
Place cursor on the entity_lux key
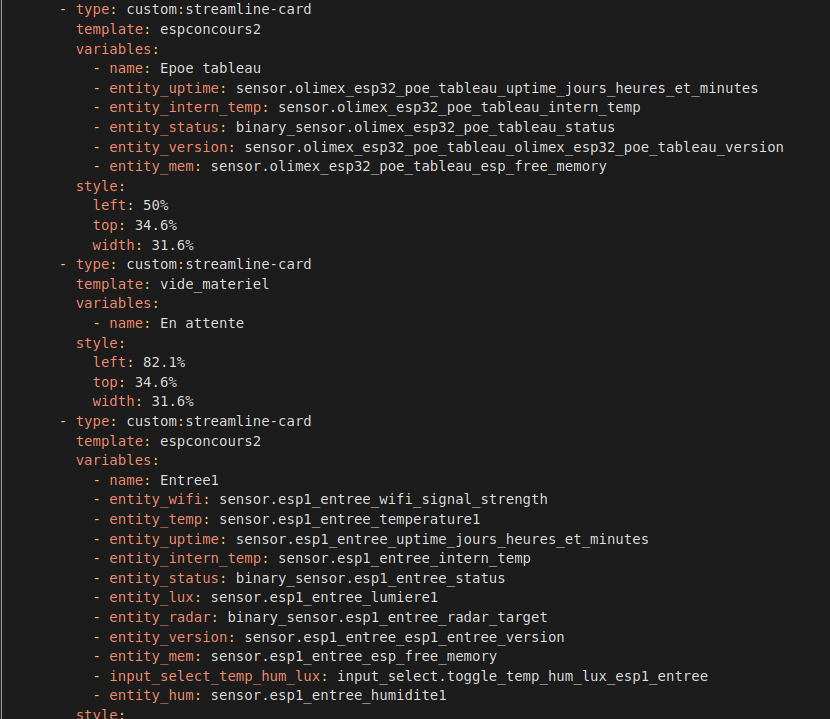(155, 597)
